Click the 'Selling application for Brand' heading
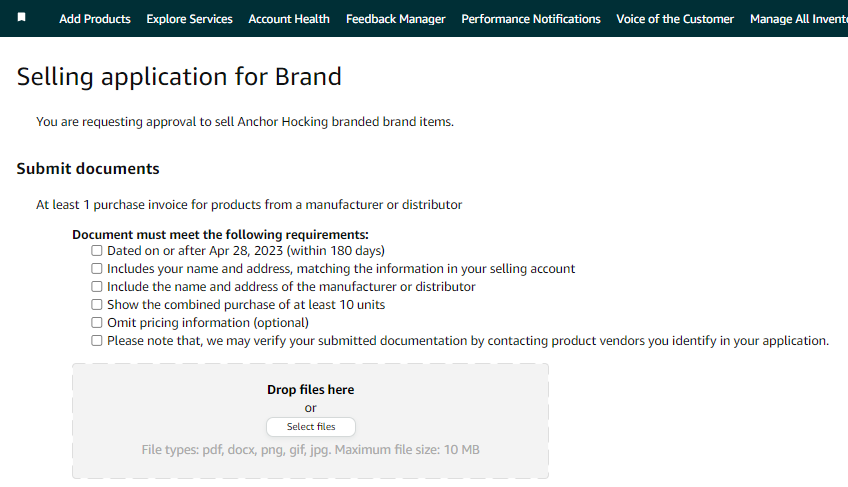 [179, 77]
